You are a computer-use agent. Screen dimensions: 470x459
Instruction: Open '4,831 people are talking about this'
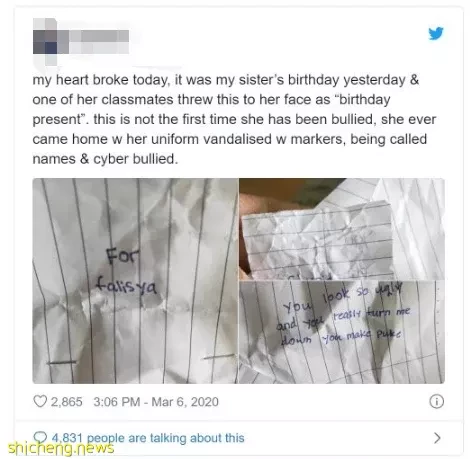148,438
